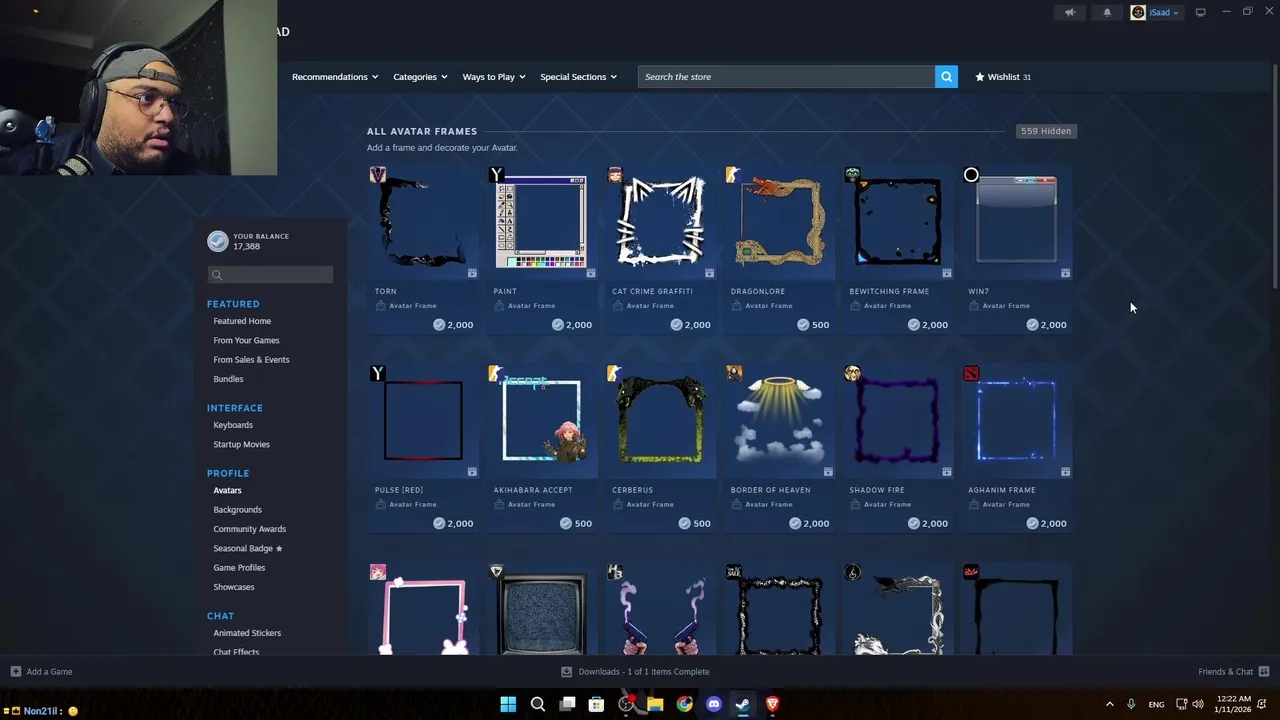
Task: Click the Steam icon on the taskbar
Action: tap(743, 704)
